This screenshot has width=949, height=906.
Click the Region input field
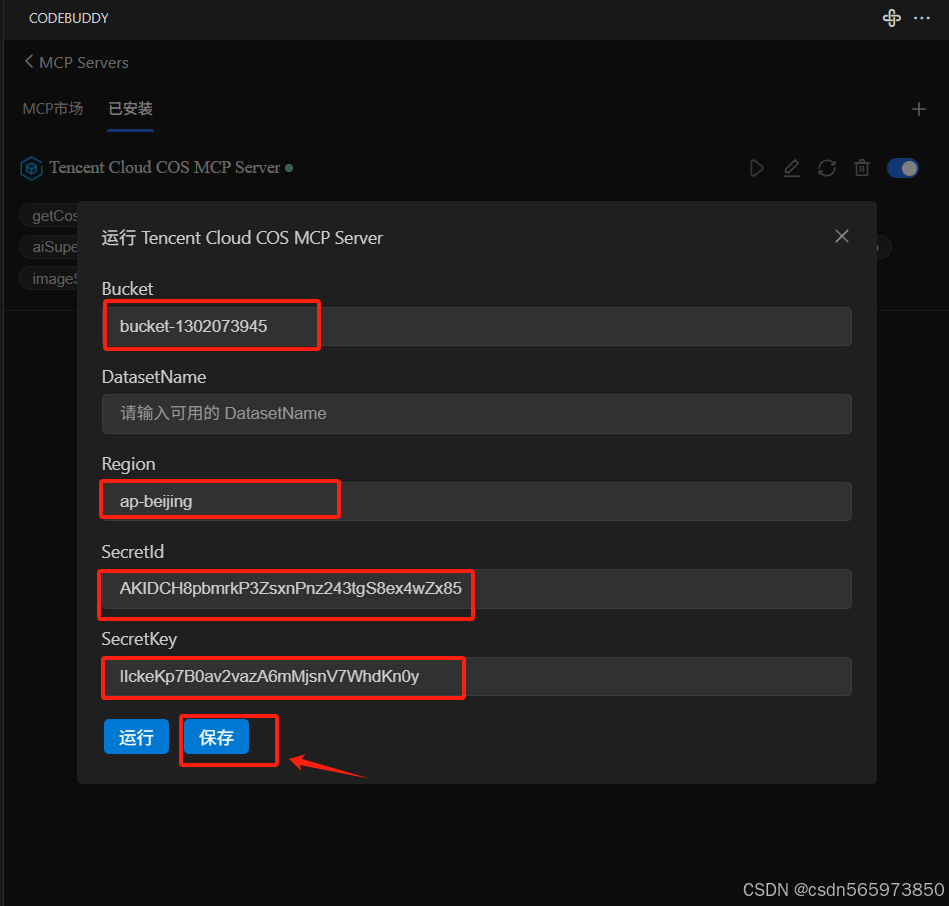tap(477, 501)
